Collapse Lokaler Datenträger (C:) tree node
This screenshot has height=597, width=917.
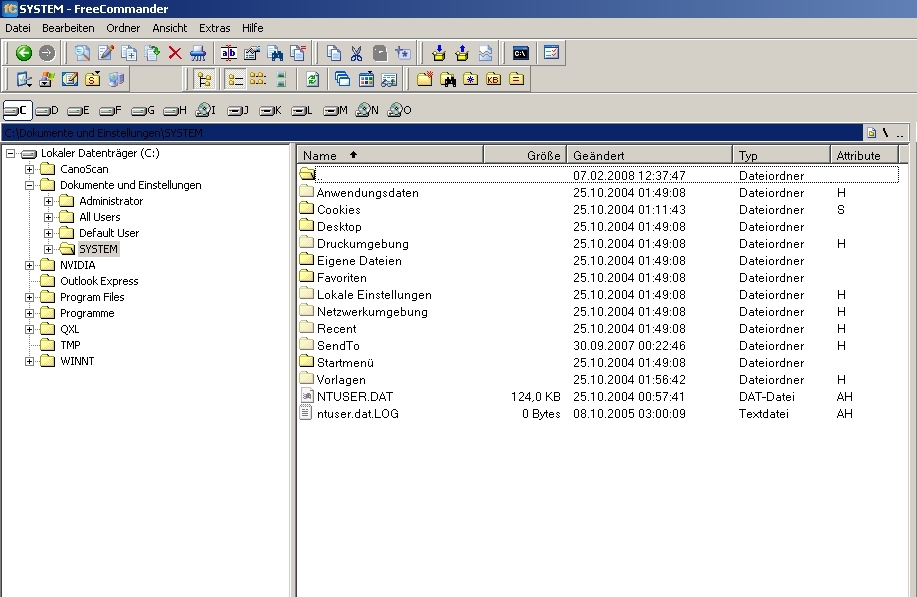11,153
